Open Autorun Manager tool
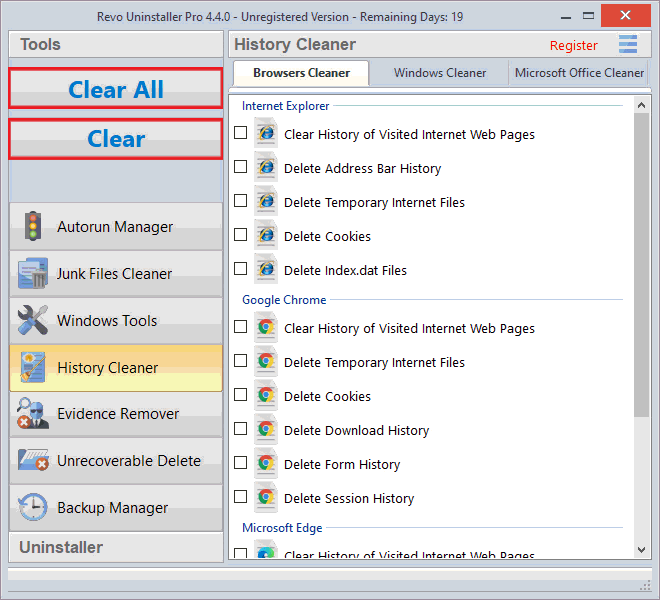Screen dimensions: 660x600 [x=116, y=227]
